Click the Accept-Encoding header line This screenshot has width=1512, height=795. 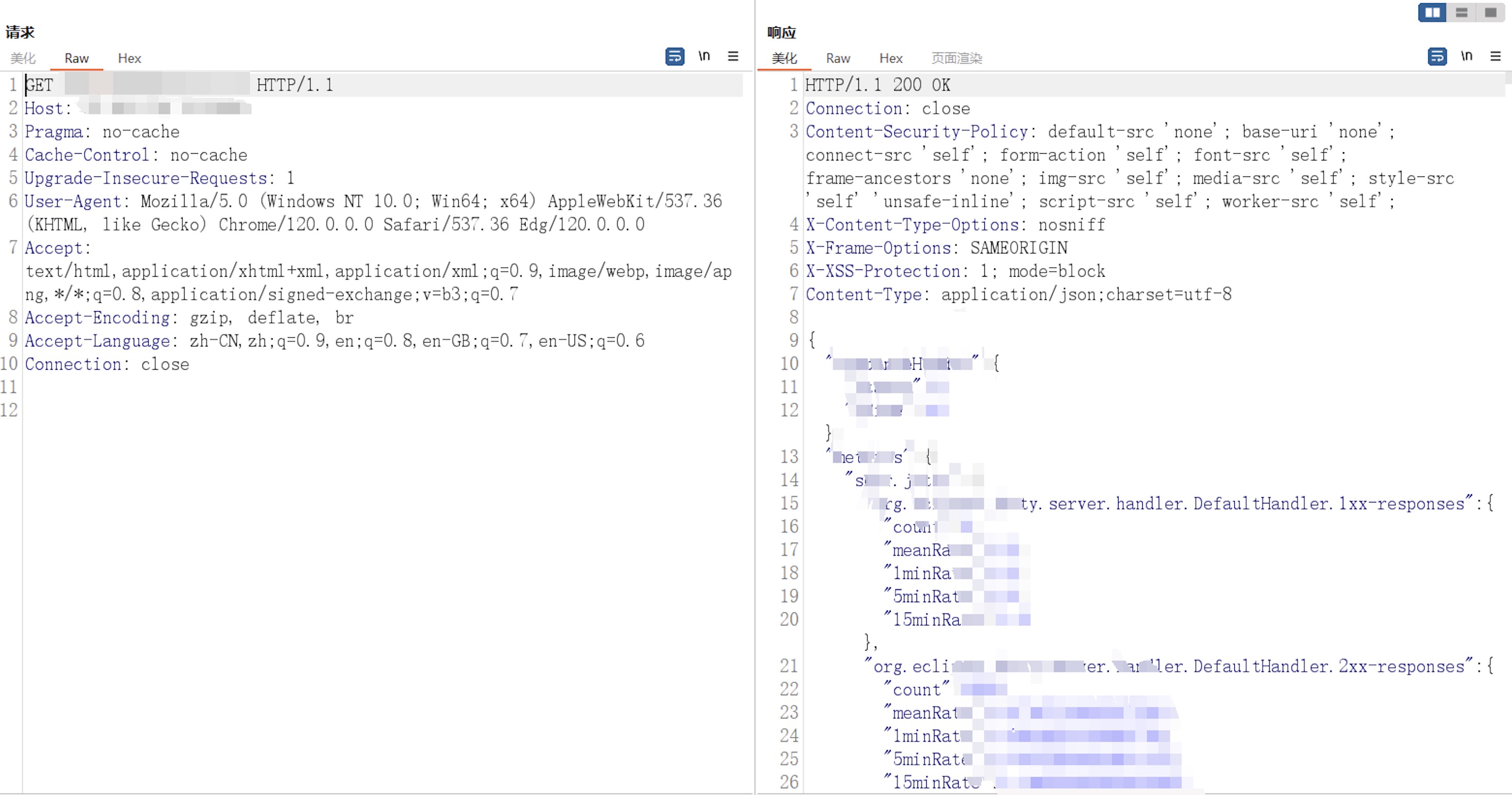pyautogui.click(x=189, y=317)
